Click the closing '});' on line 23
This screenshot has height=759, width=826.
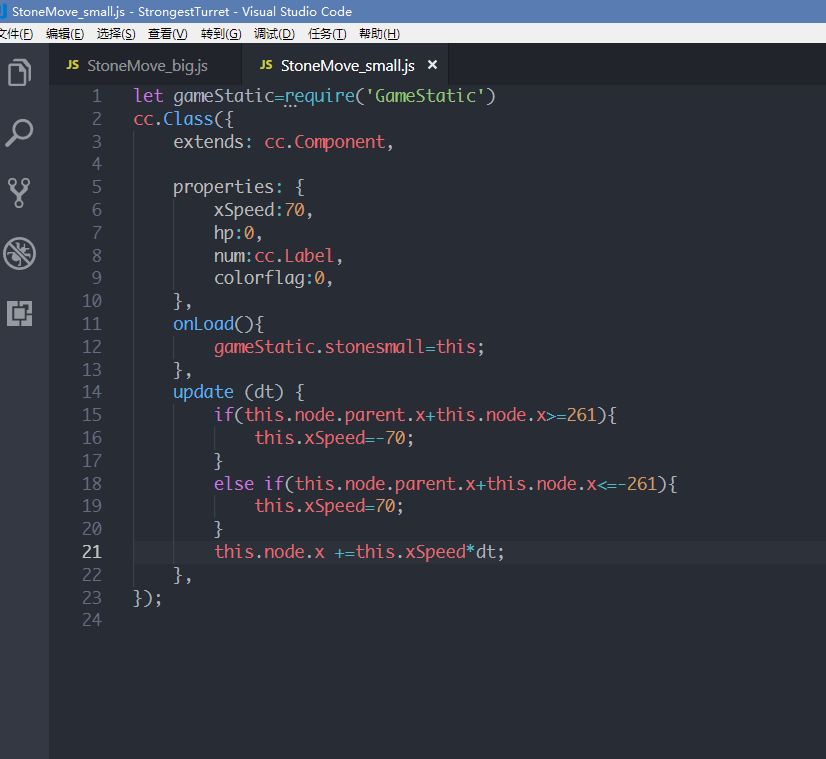pyautogui.click(x=147, y=598)
